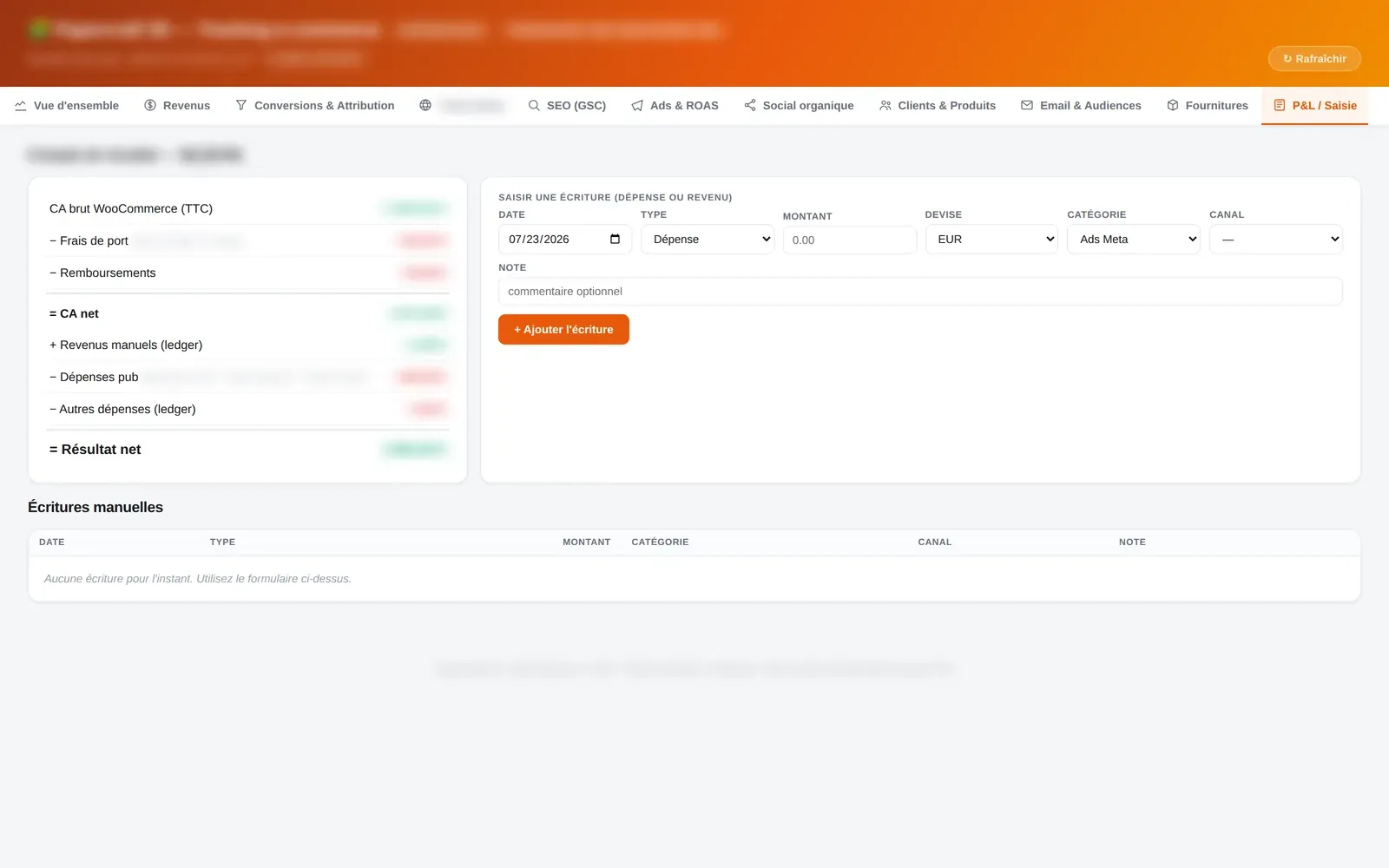The image size is (1389, 868).
Task: Open the P&L / Saisie tab
Action: point(1314,105)
